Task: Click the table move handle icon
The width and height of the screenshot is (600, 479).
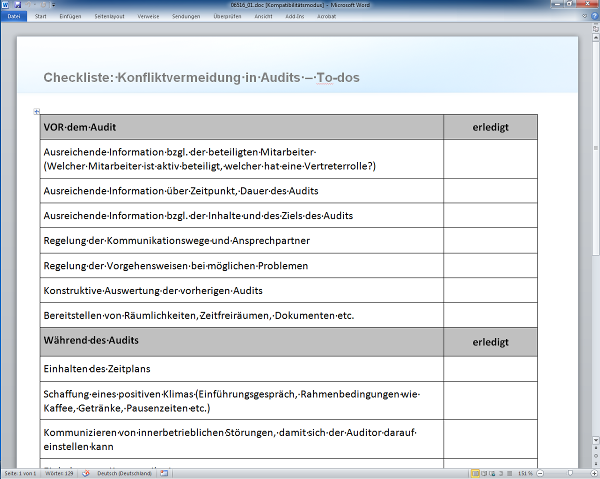Action: click(36, 111)
